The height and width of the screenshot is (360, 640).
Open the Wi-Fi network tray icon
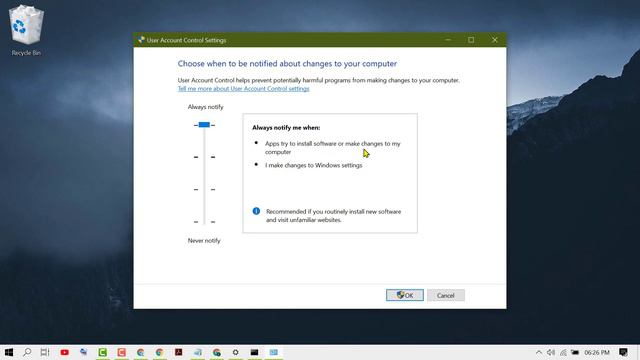click(x=563, y=352)
